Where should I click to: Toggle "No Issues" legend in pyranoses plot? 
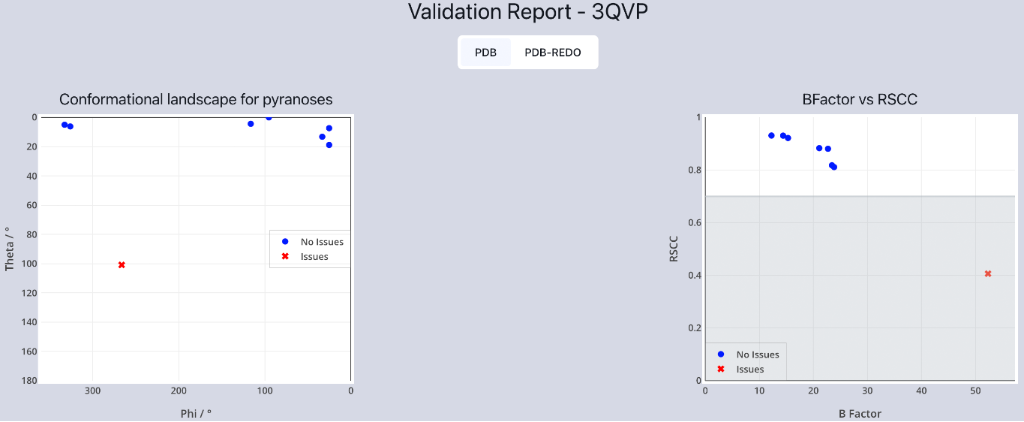click(321, 242)
